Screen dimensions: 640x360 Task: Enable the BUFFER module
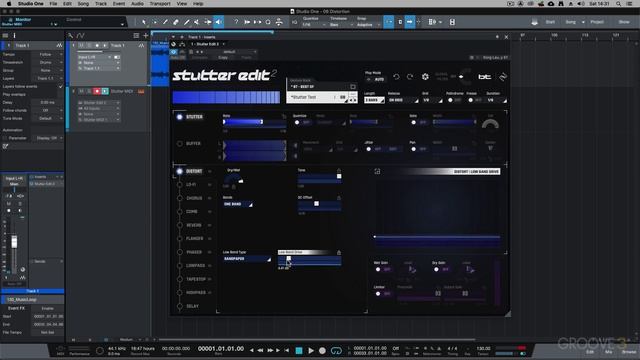[x=180, y=144]
